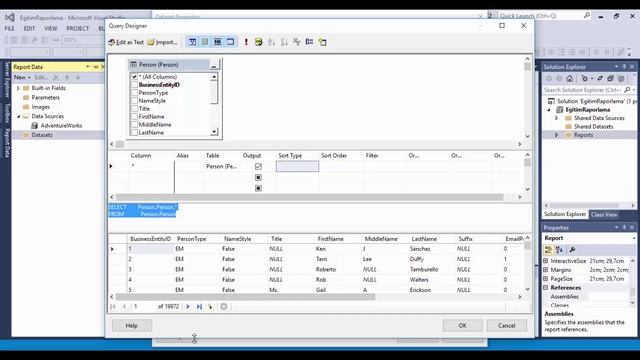Expand PageSize property

coord(546,279)
